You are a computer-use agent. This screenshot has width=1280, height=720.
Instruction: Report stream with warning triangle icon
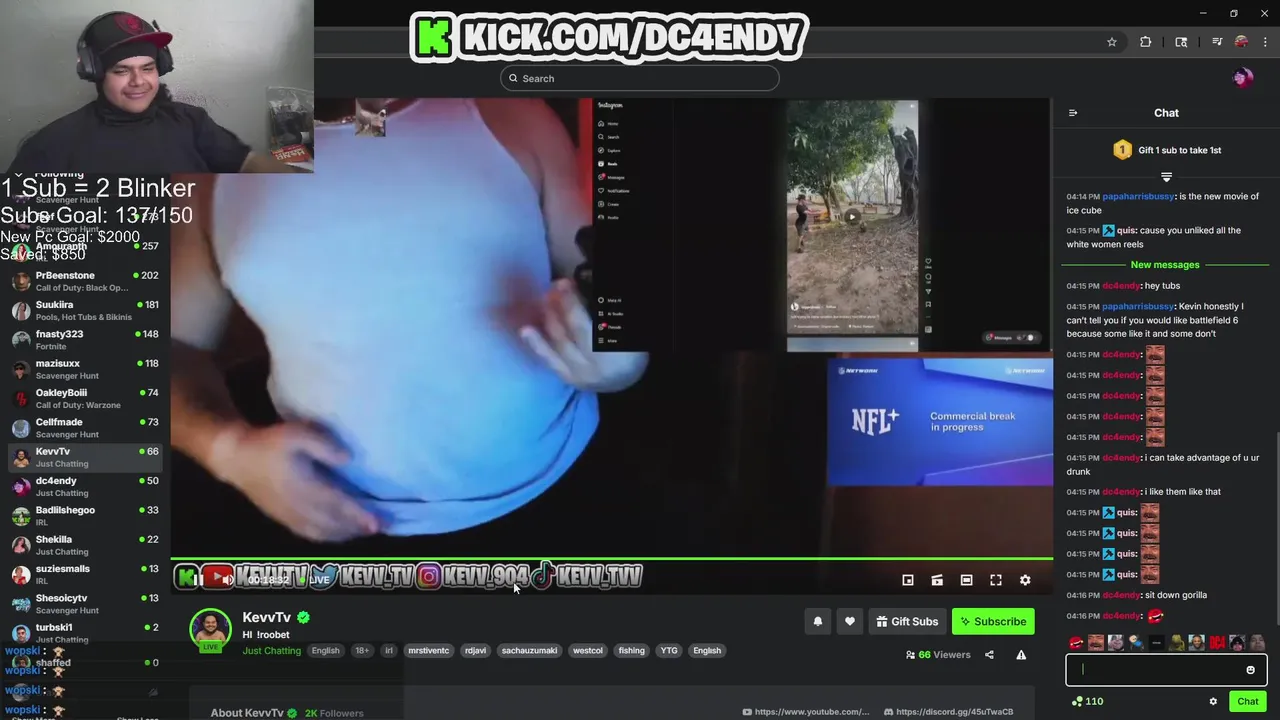1021,655
